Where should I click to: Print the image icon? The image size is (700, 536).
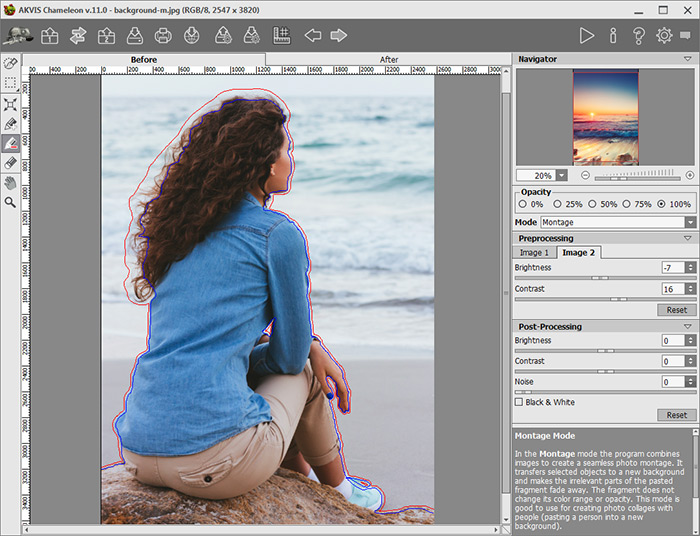163,35
